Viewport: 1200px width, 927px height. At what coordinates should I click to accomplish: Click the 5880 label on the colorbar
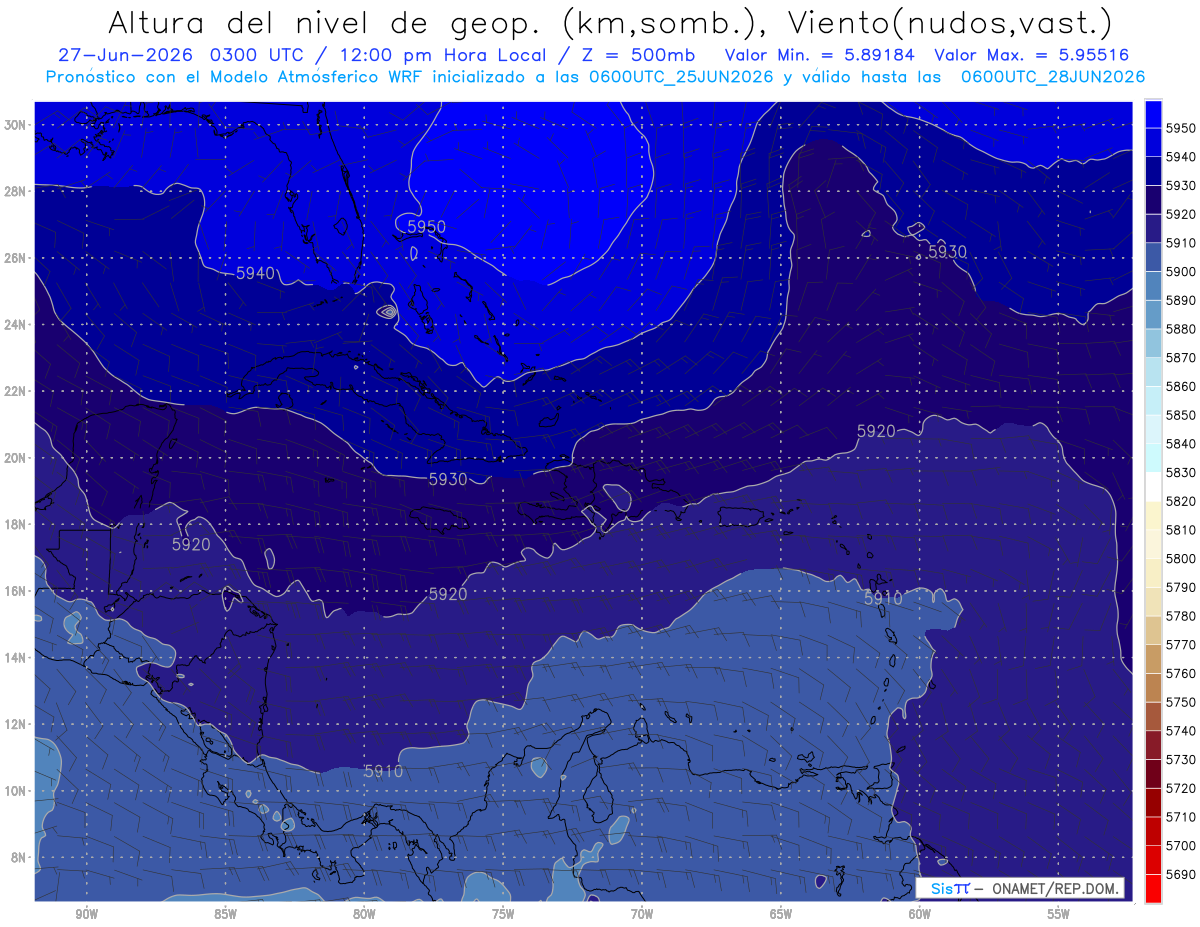(1180, 329)
